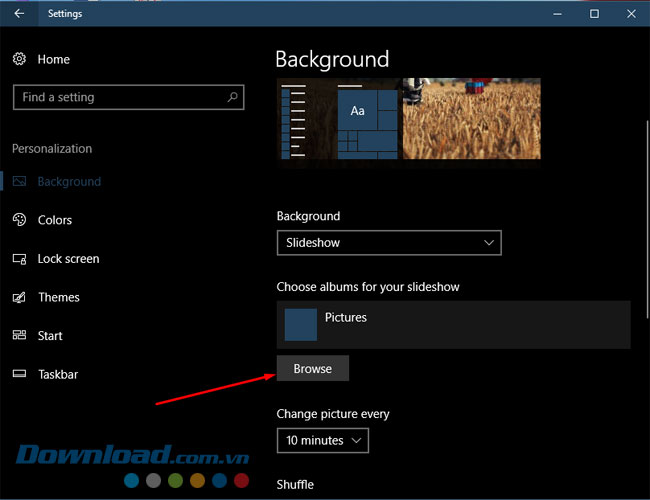Expand the 10 minutes interval dropdown
Image resolution: width=650 pixels, height=500 pixels.
click(322, 440)
